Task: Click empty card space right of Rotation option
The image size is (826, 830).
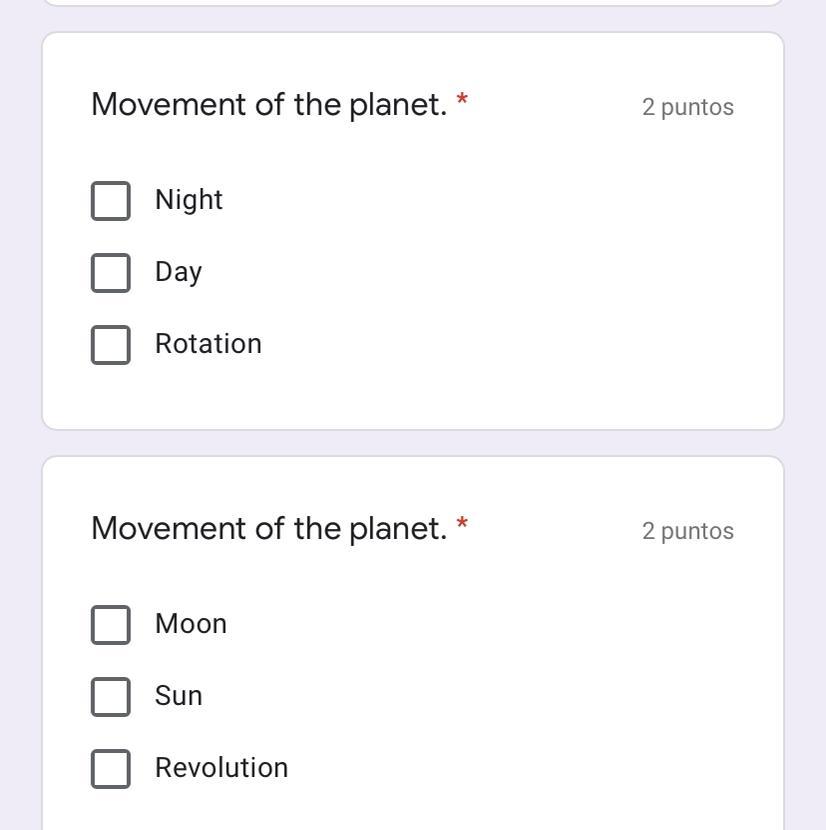Action: click(520, 344)
